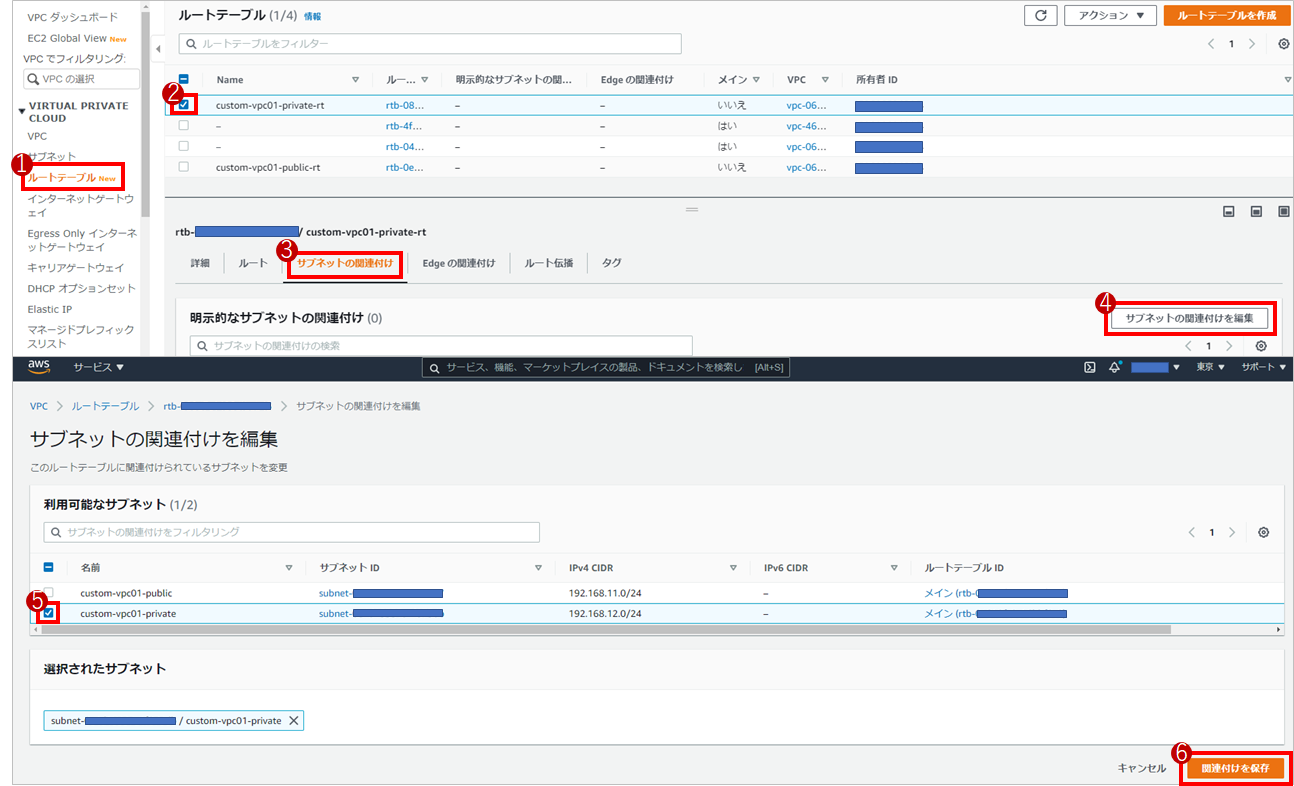Go to previous page of route tables
The image size is (1294, 786).
[1211, 44]
